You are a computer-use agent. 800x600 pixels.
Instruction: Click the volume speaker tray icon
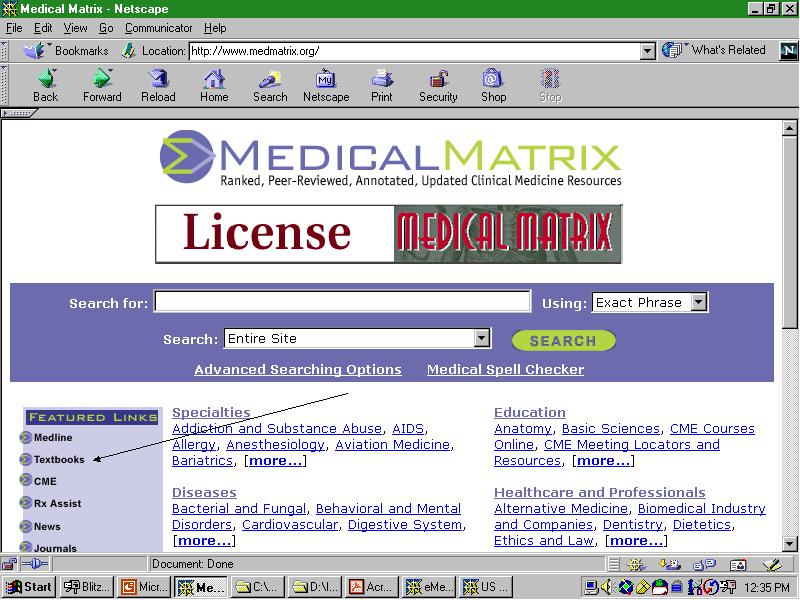(x=607, y=587)
